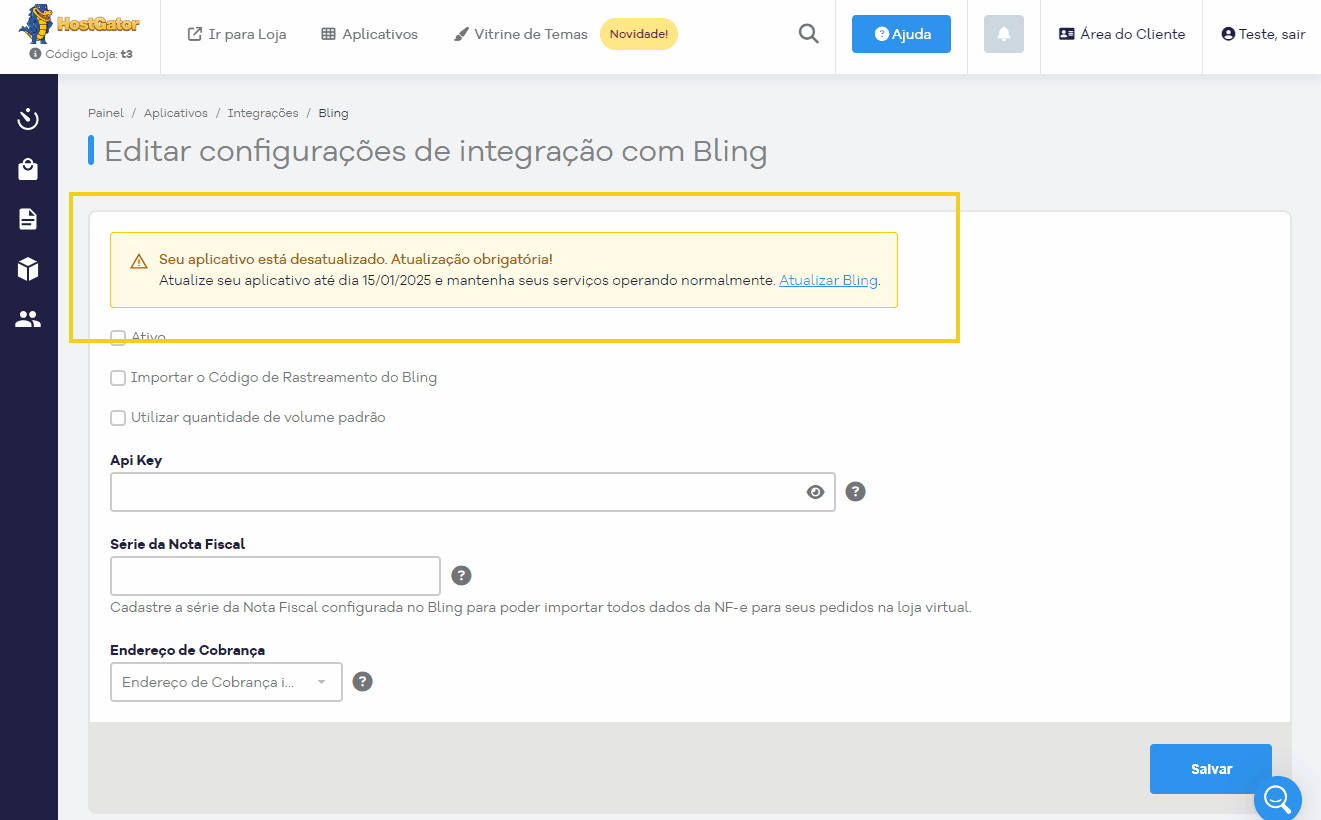Focus the Api Key input field
The width and height of the screenshot is (1321, 820).
(472, 492)
